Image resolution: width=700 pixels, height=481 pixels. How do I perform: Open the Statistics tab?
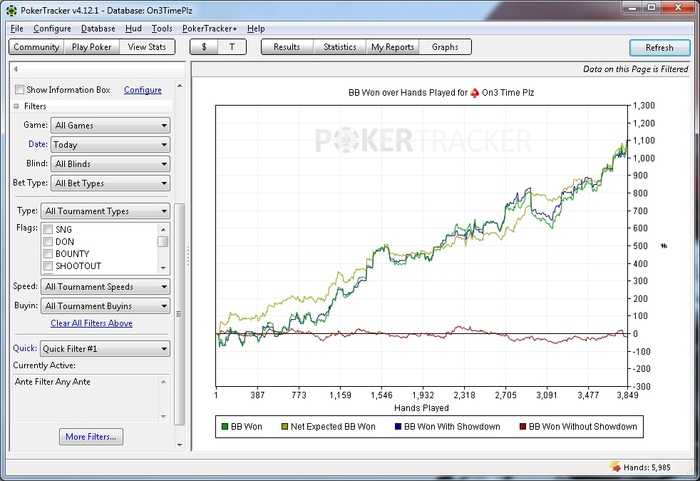340,47
